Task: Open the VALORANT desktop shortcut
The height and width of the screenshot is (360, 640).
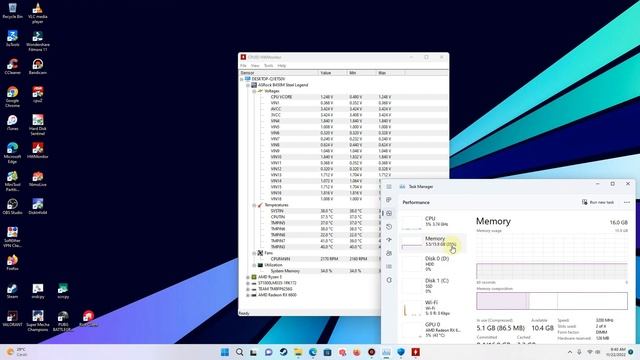Action: (12, 318)
